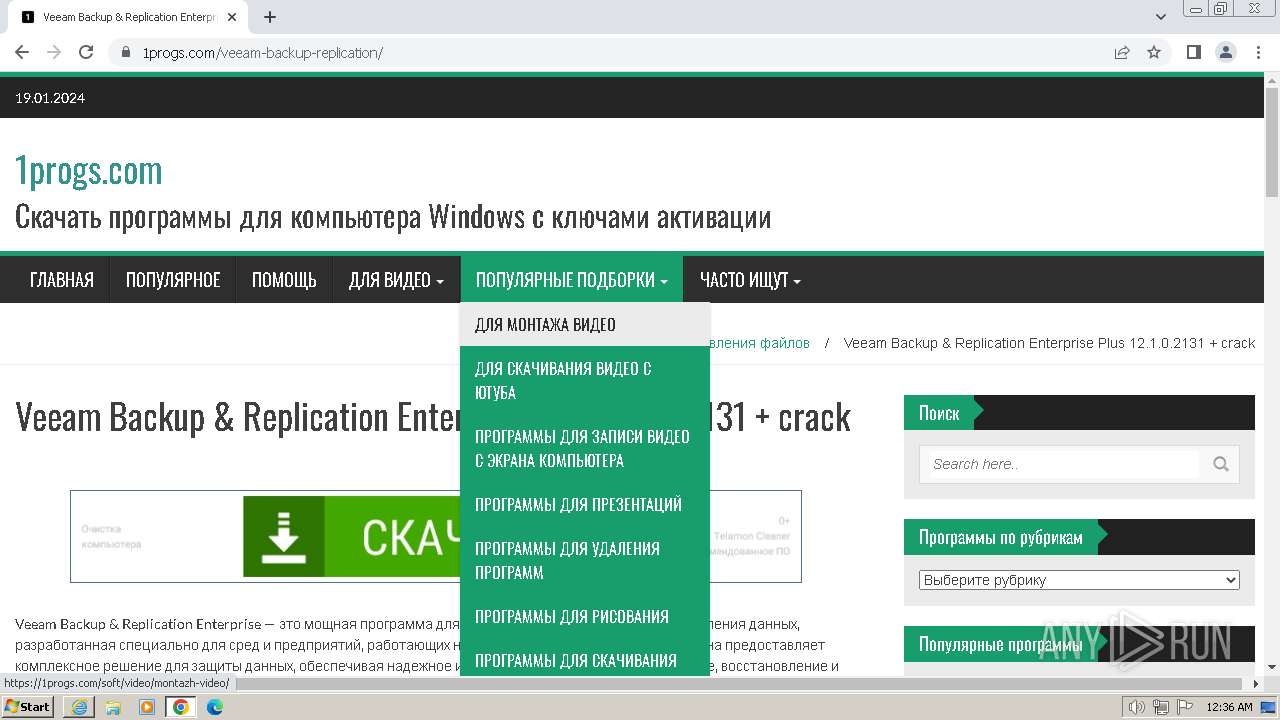Click horizontal scrollbar right arrow
Image resolution: width=1280 pixels, height=720 pixels.
click(x=1257, y=684)
